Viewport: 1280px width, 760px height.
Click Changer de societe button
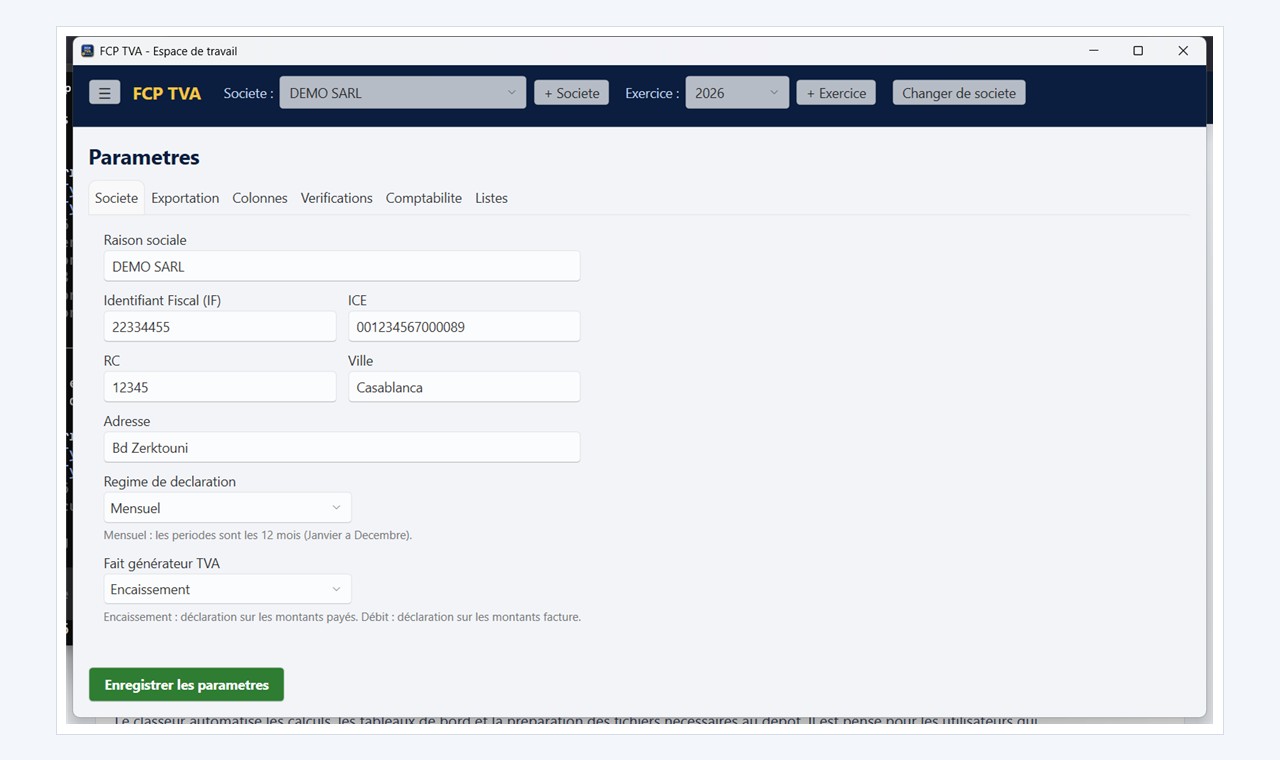tap(959, 93)
